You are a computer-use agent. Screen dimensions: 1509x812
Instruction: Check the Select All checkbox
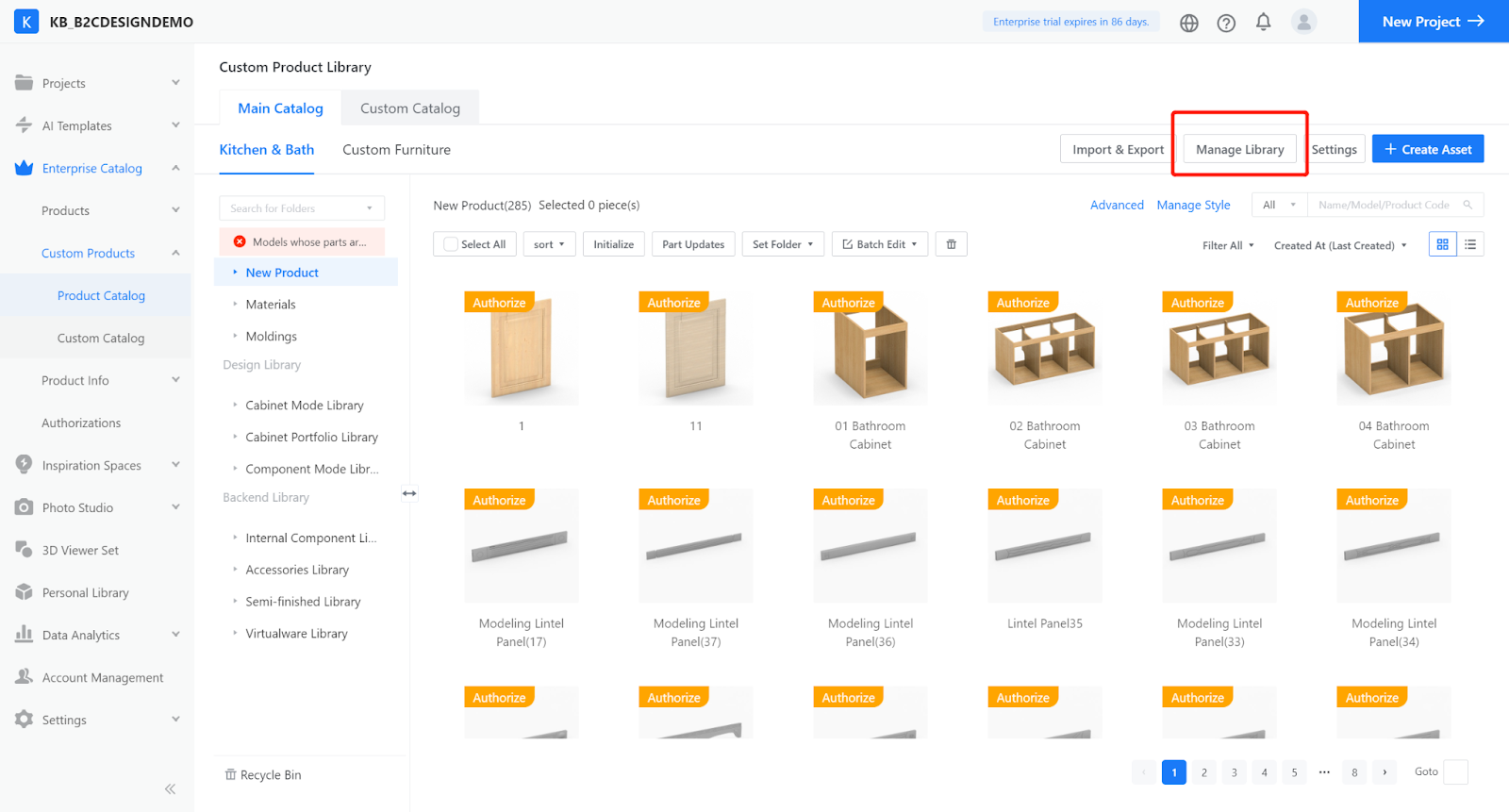tap(451, 244)
